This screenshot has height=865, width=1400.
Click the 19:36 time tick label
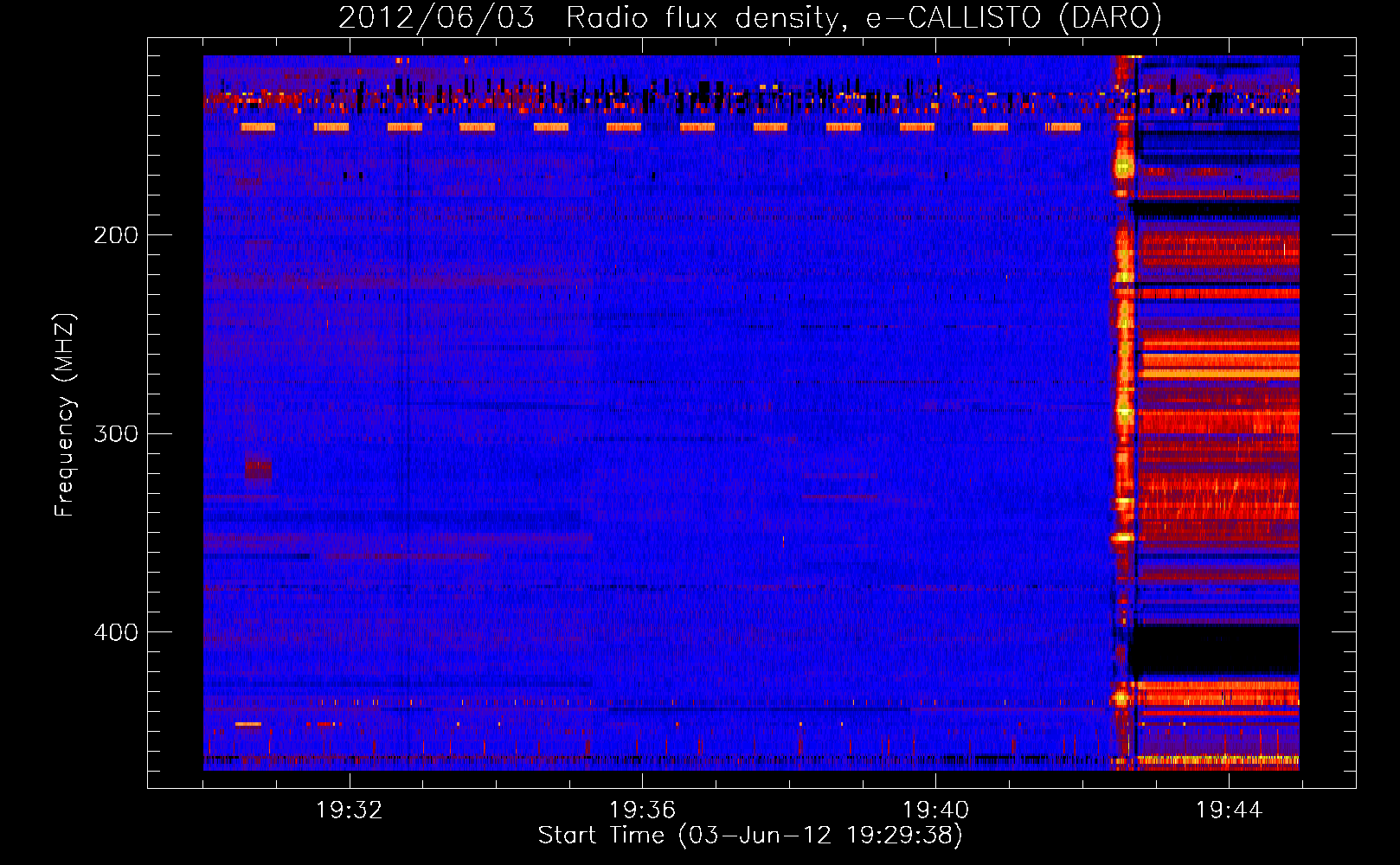pos(642,811)
